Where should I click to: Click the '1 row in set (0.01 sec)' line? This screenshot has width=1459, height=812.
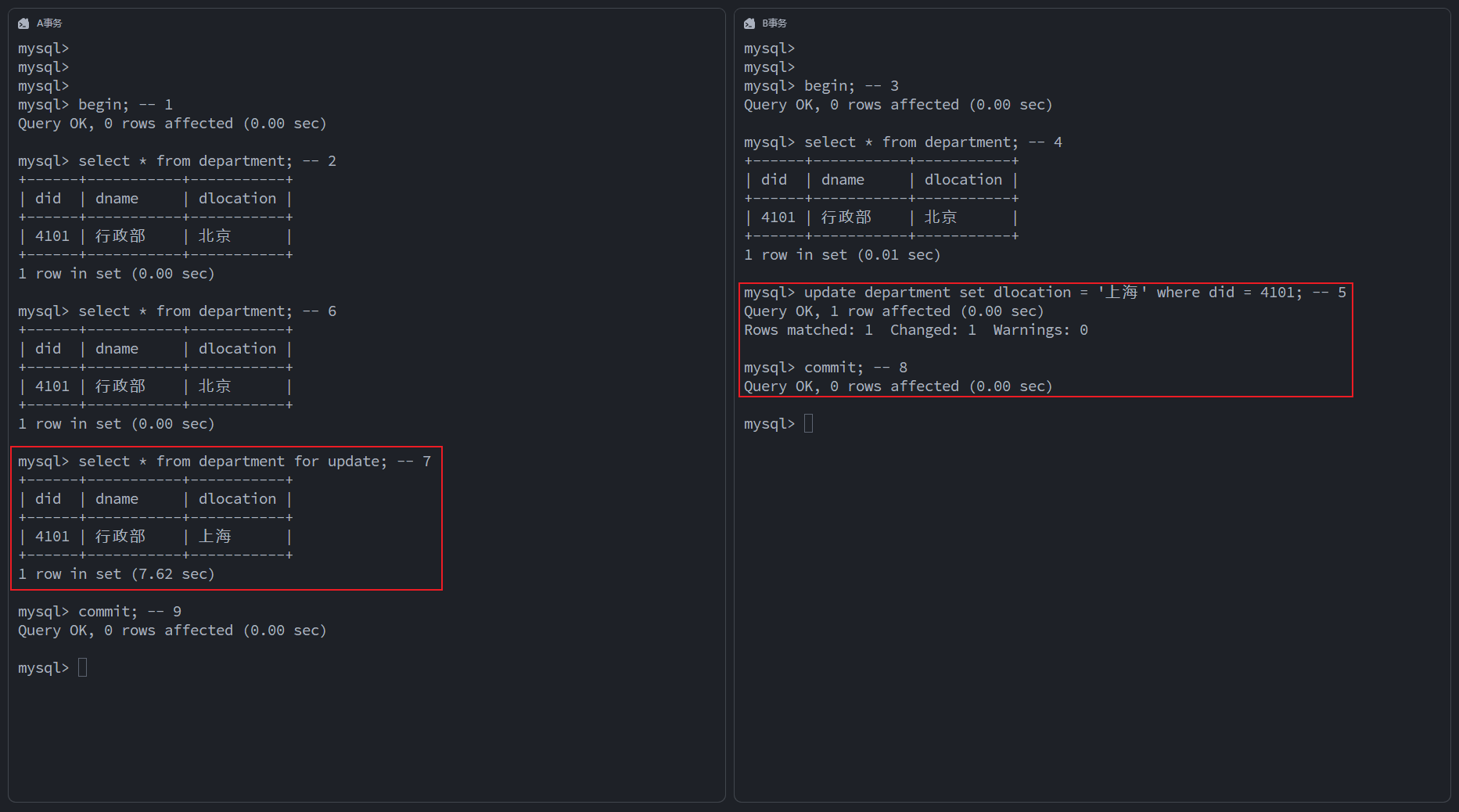pyautogui.click(x=843, y=255)
